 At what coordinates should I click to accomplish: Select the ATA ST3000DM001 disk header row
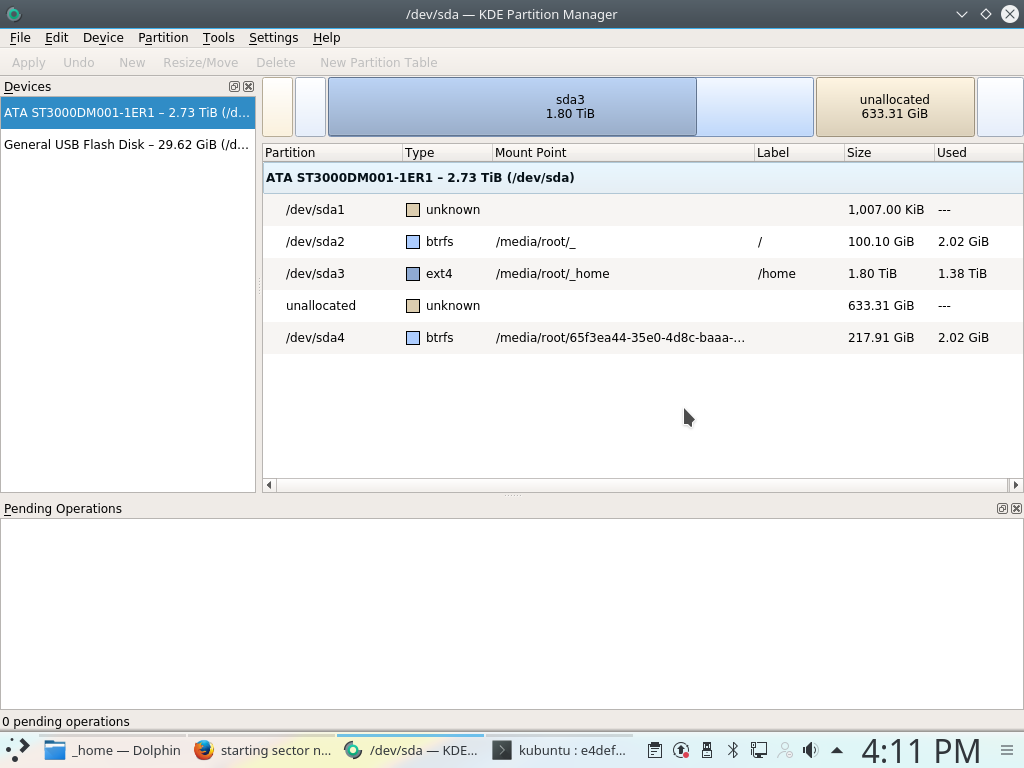click(x=643, y=178)
